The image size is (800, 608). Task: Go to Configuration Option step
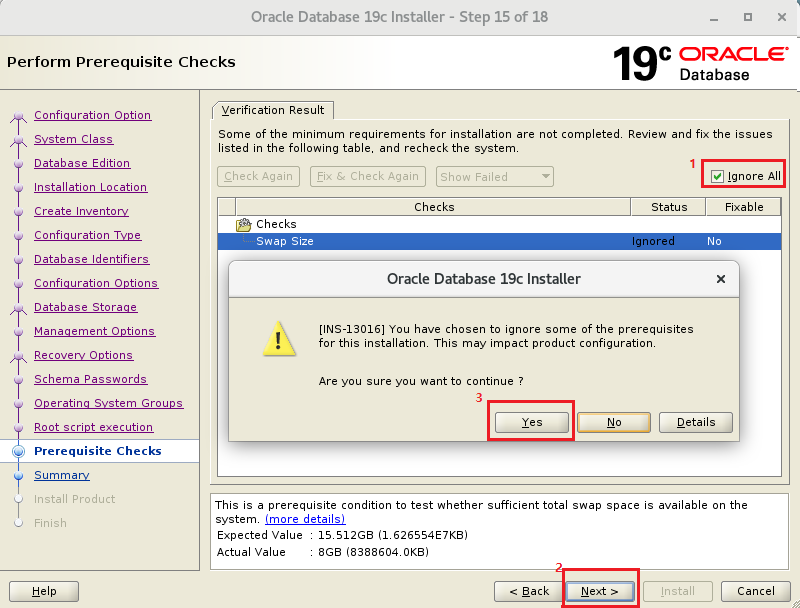pos(92,115)
